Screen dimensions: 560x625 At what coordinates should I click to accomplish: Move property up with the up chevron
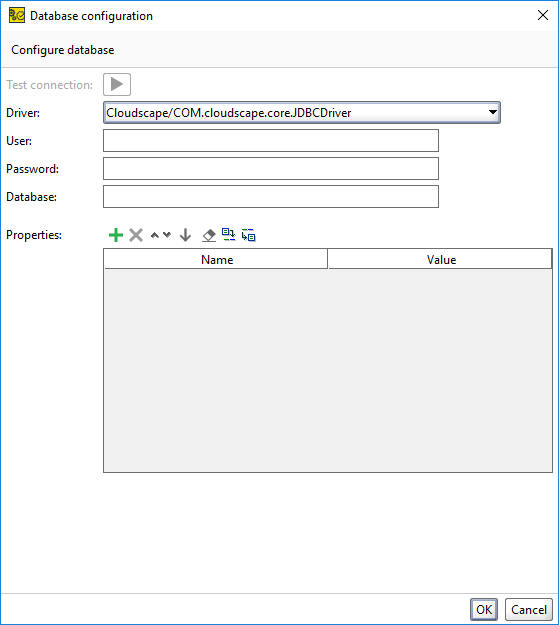coord(155,235)
